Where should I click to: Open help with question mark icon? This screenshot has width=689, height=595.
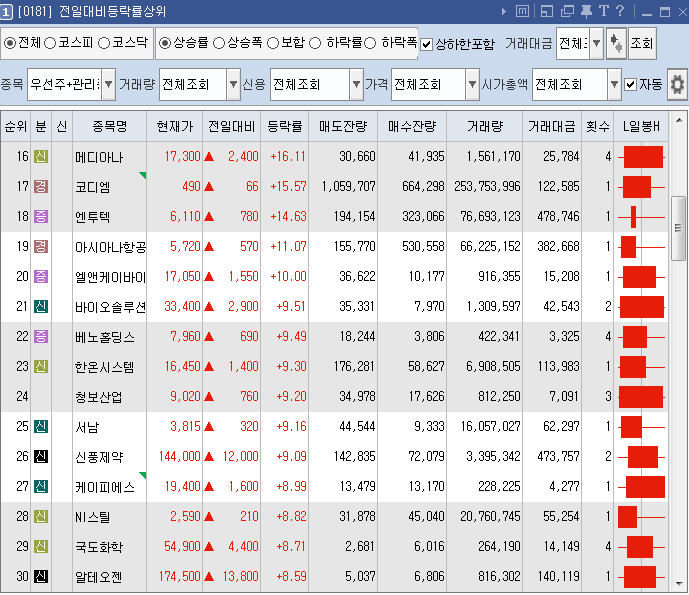620,12
